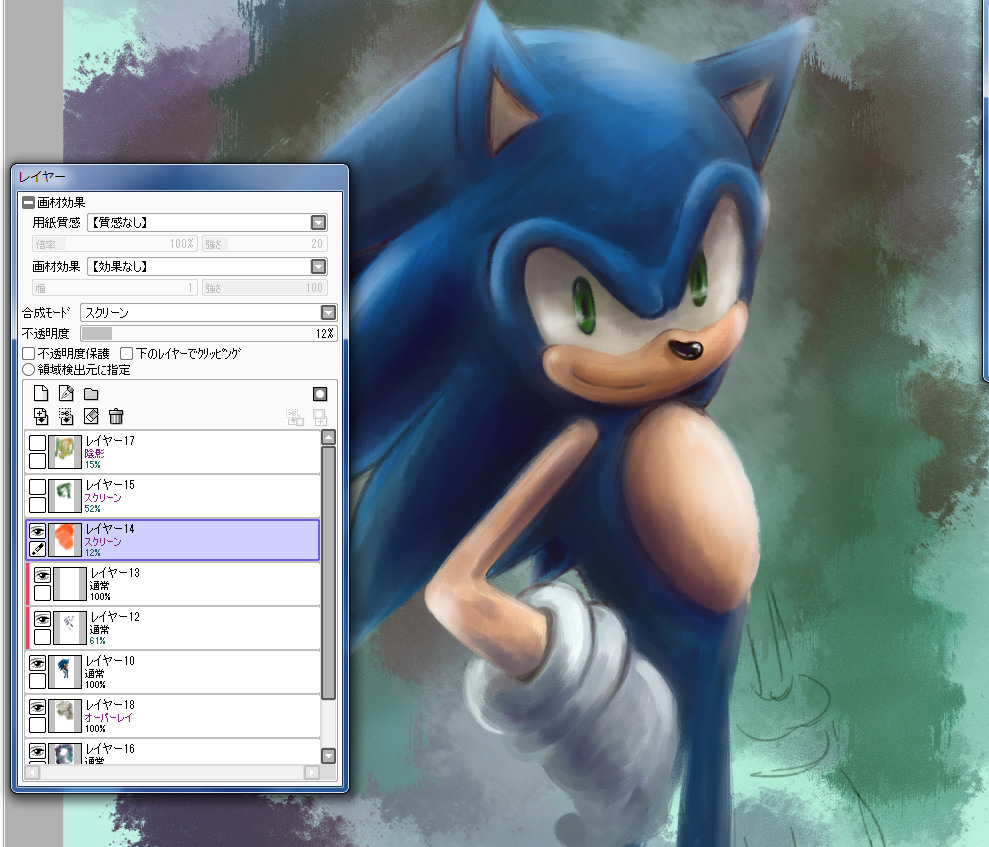Viewport: 989px width, 847px height.
Task: Click the layer list scroll-up arrow
Action: 328,438
